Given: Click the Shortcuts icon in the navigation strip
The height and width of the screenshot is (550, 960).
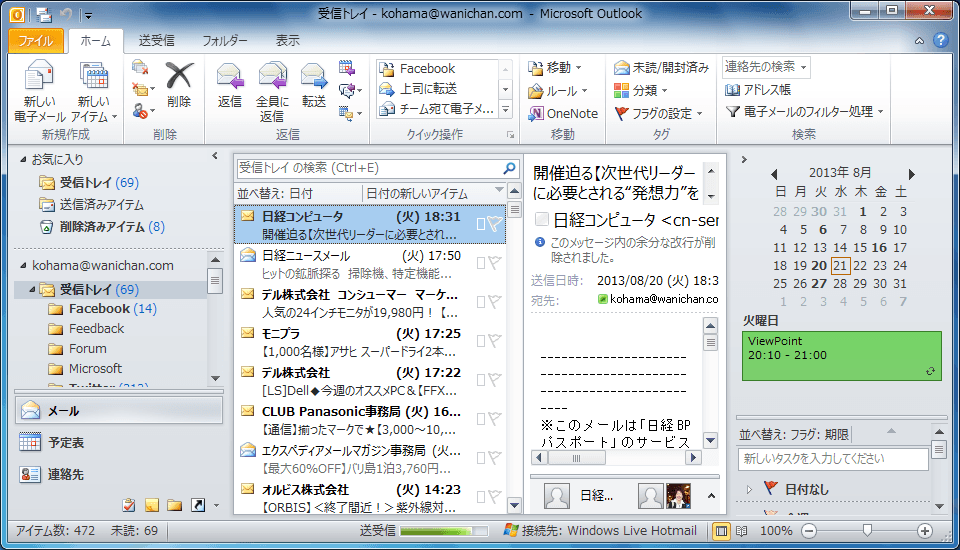Looking at the screenshot, I should click(198, 505).
